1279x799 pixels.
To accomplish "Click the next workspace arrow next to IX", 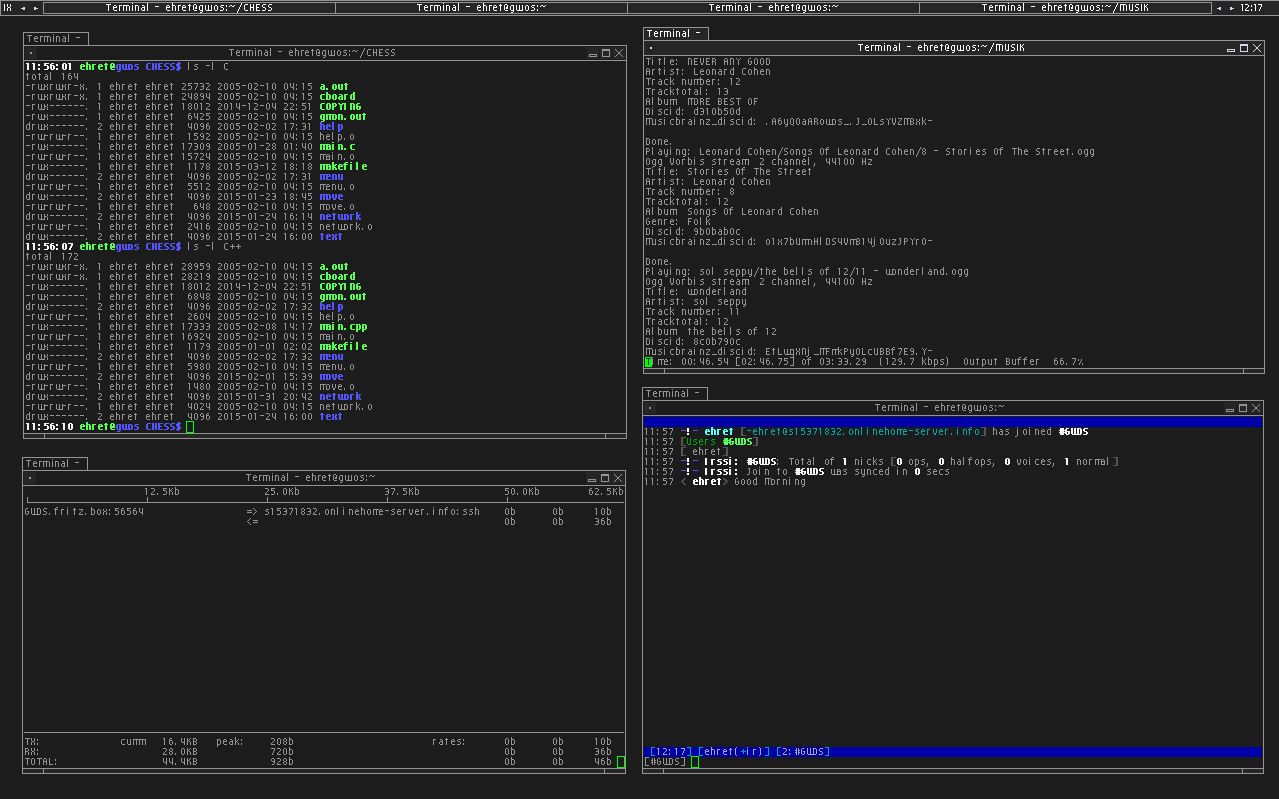I will tap(36, 8).
